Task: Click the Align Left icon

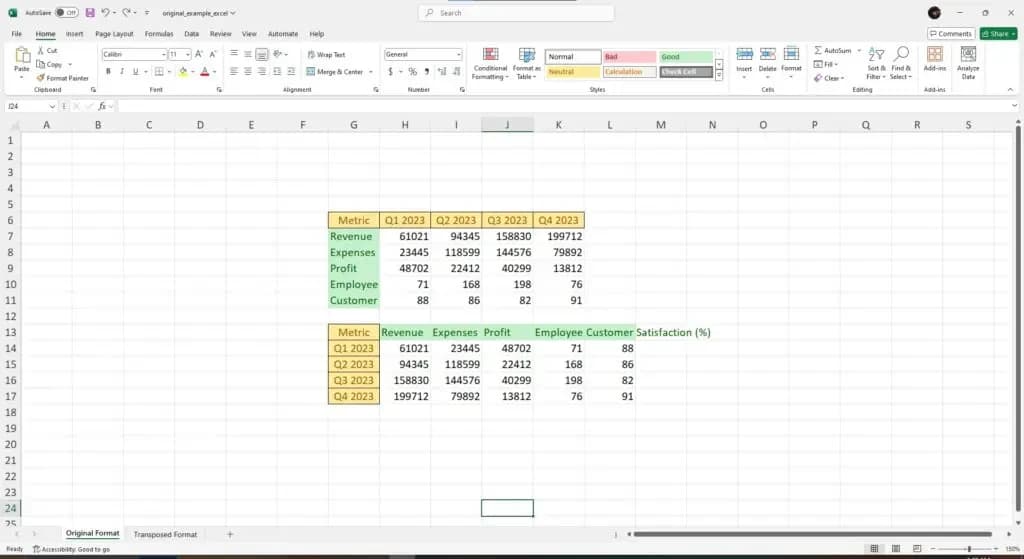Action: click(233, 71)
